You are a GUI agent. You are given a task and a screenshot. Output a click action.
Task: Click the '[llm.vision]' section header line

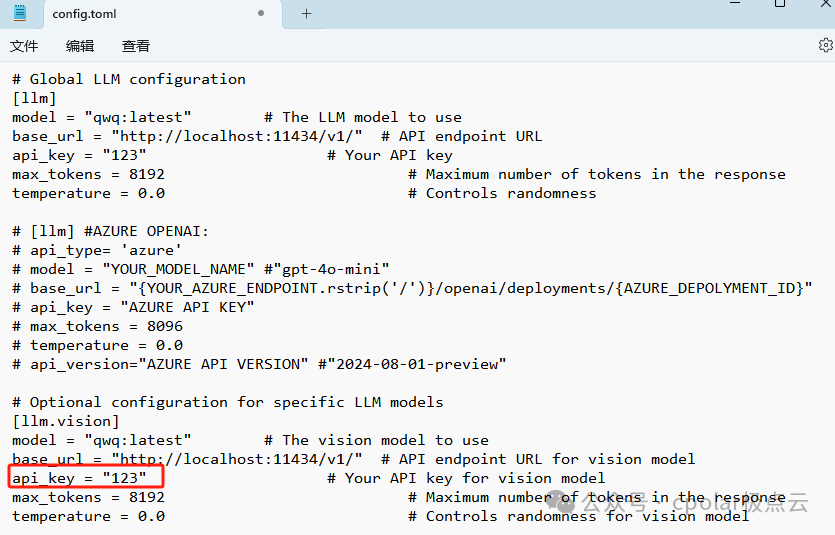66,422
